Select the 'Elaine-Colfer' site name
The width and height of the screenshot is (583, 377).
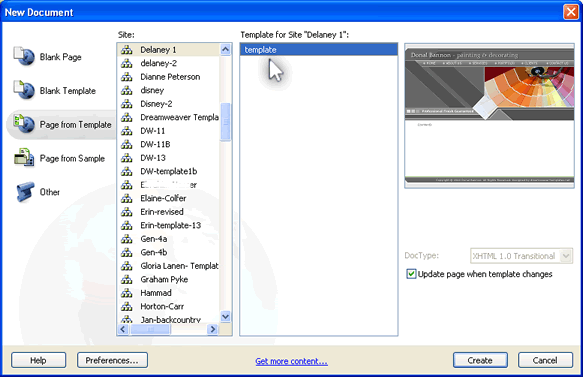[x=163, y=199]
